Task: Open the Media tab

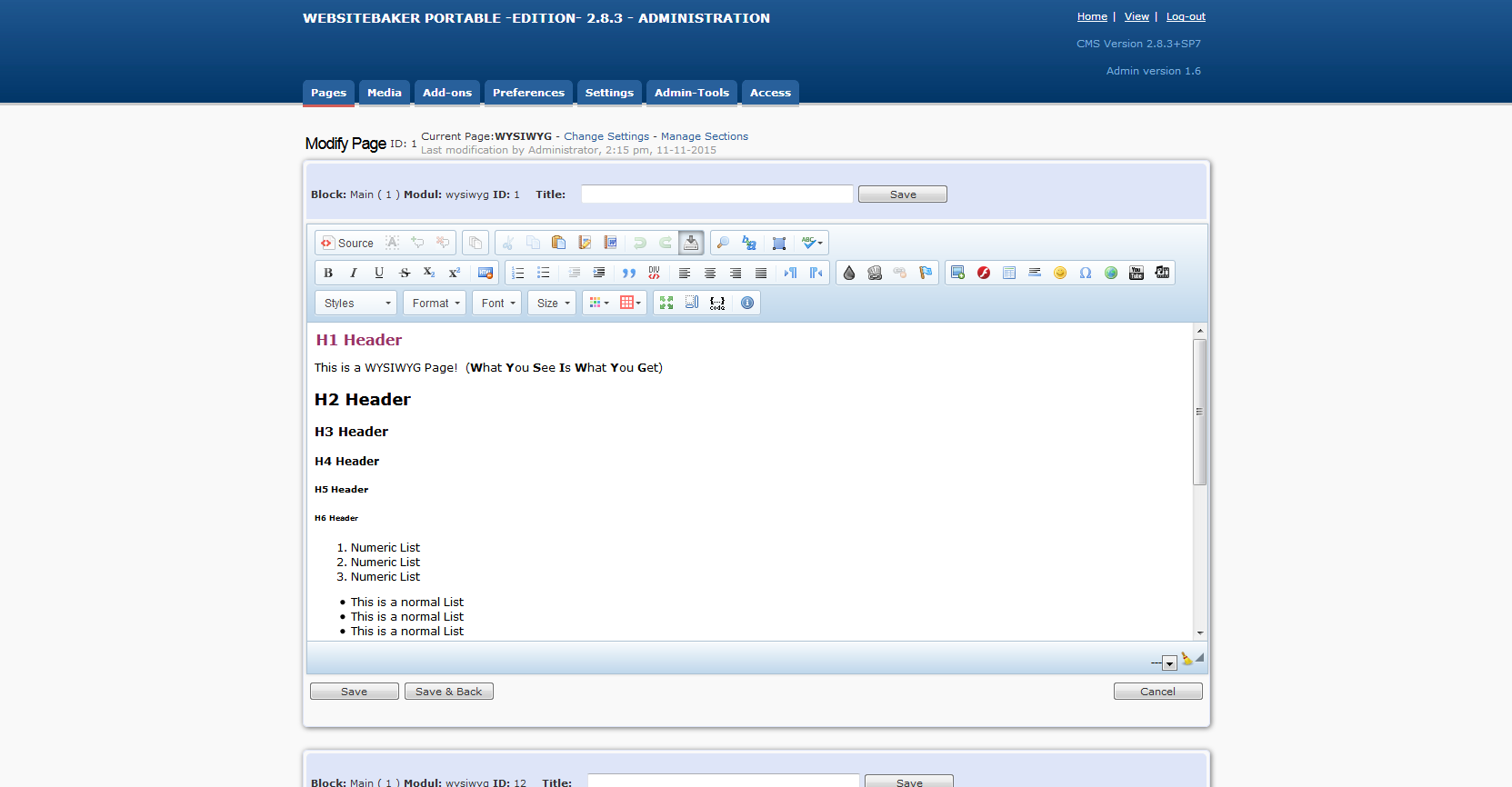Action: (x=385, y=93)
